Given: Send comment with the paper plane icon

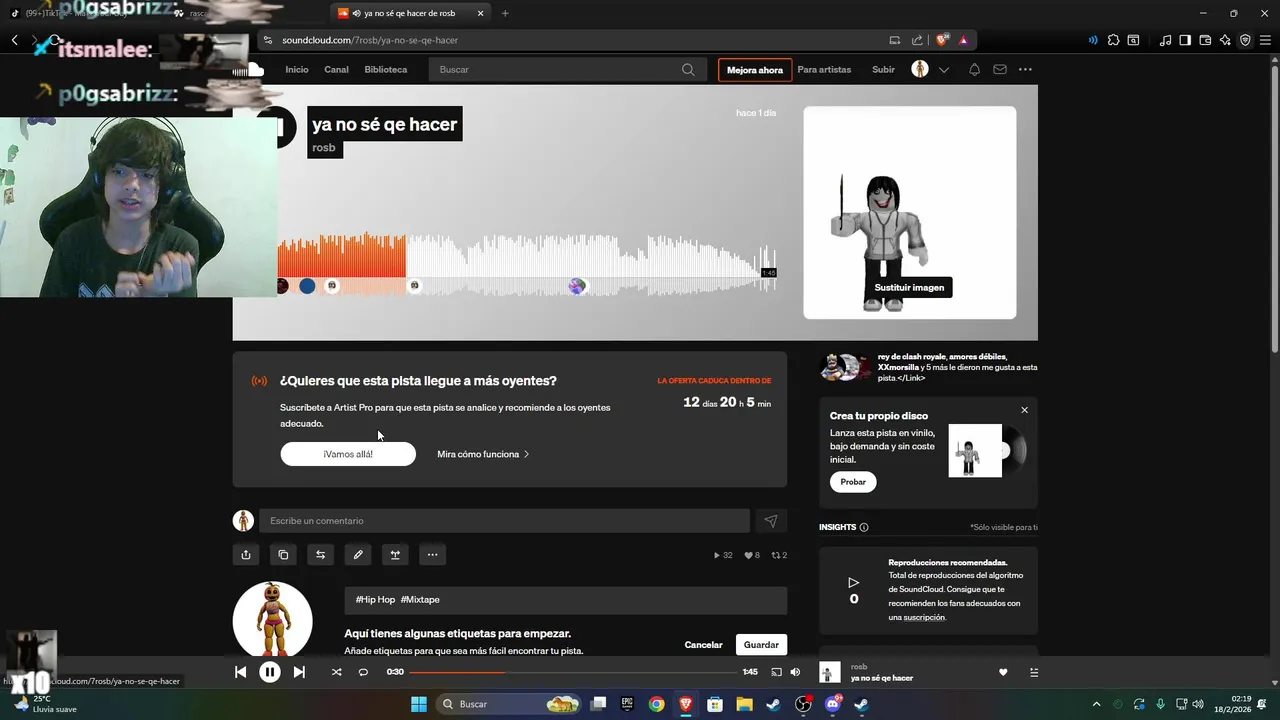Looking at the screenshot, I should coord(770,521).
